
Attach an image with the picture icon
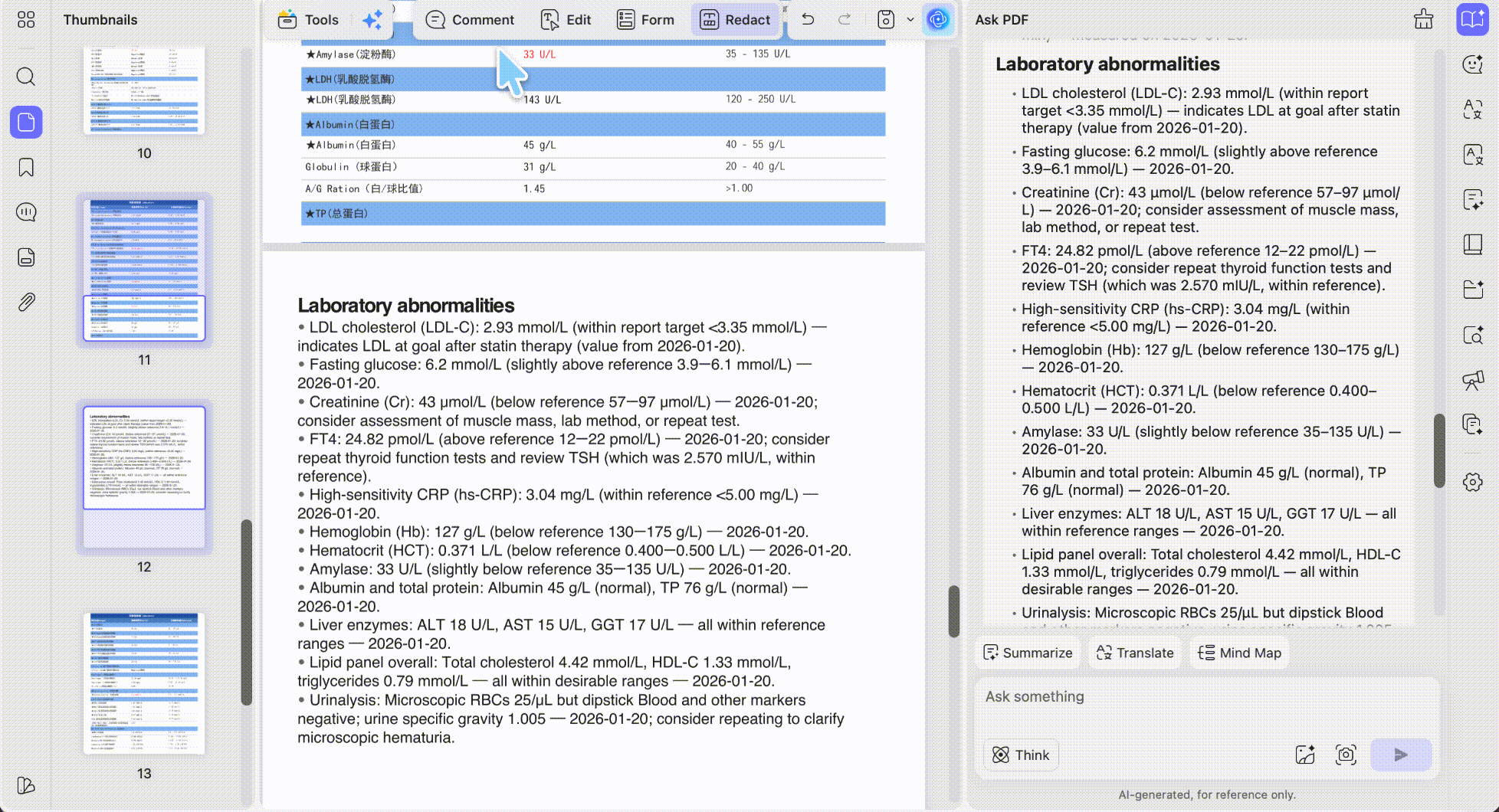[x=1305, y=755]
